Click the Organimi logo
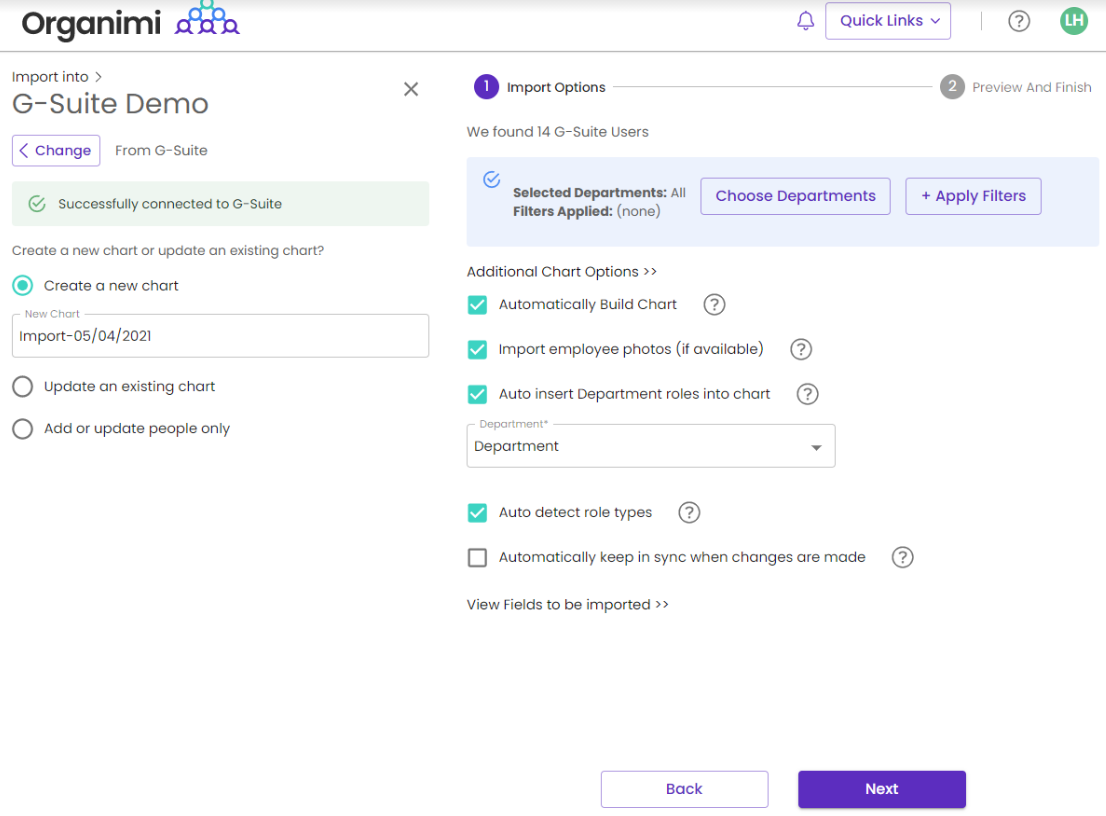The height and width of the screenshot is (816, 1106). [130, 22]
